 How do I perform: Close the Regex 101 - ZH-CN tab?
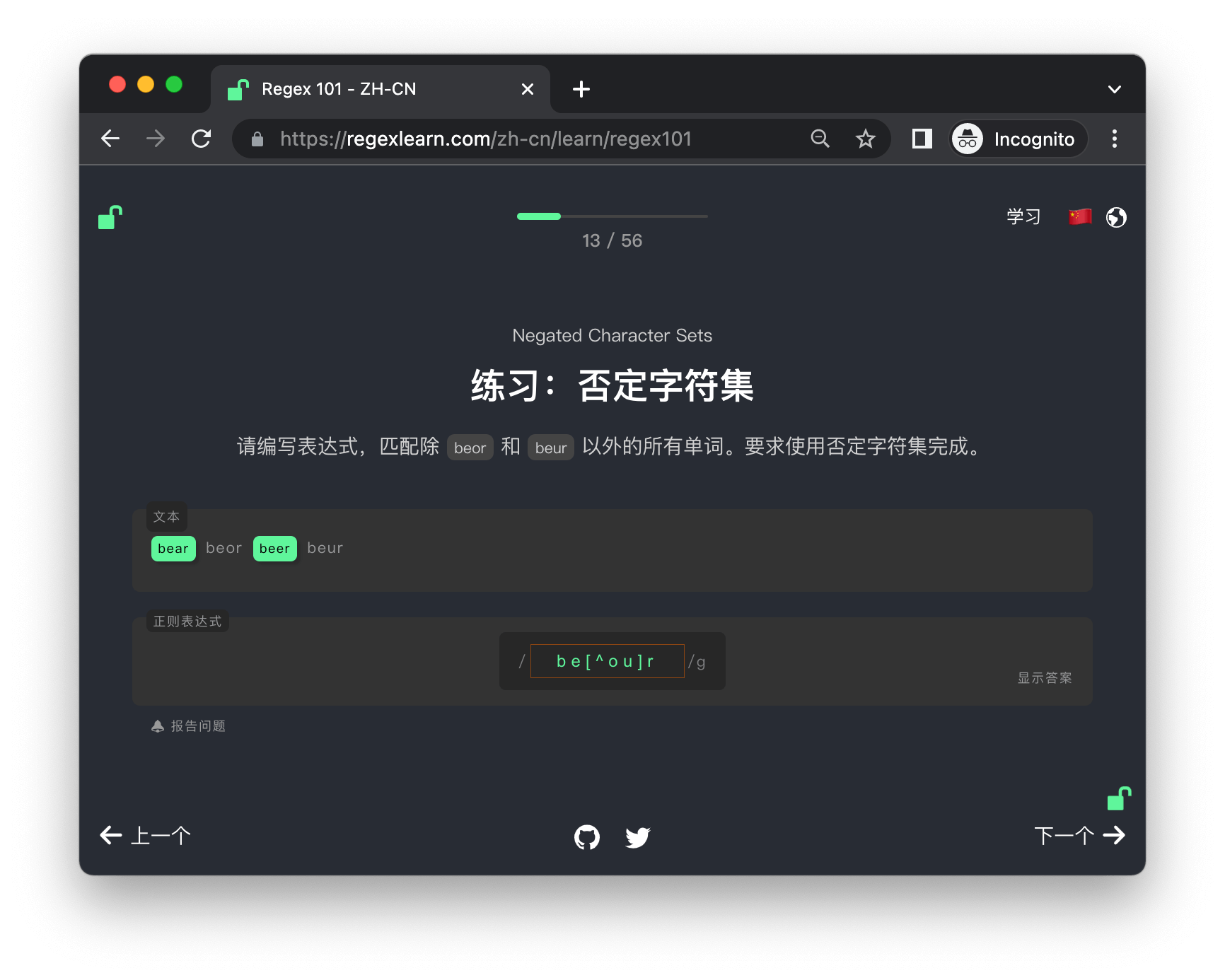tap(528, 89)
